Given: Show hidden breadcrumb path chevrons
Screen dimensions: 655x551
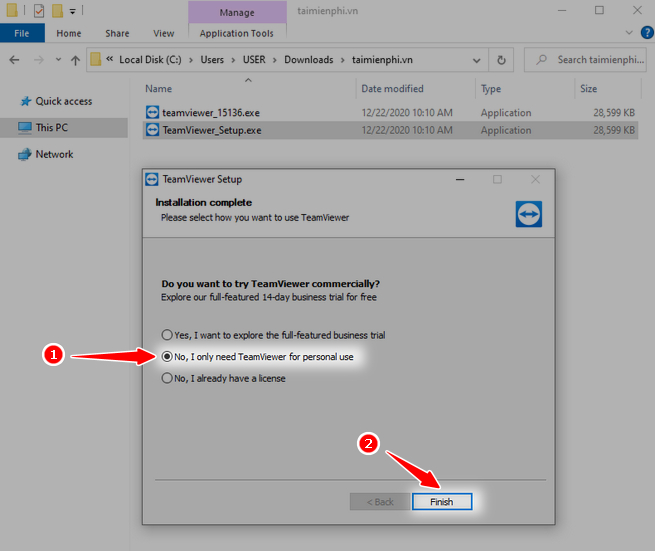Looking at the screenshot, I should 109,59.
